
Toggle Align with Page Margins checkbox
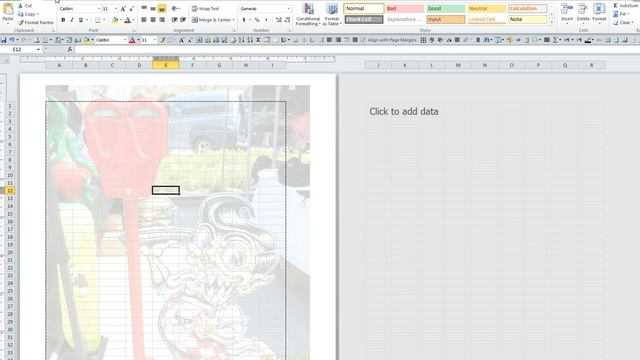(x=388, y=40)
